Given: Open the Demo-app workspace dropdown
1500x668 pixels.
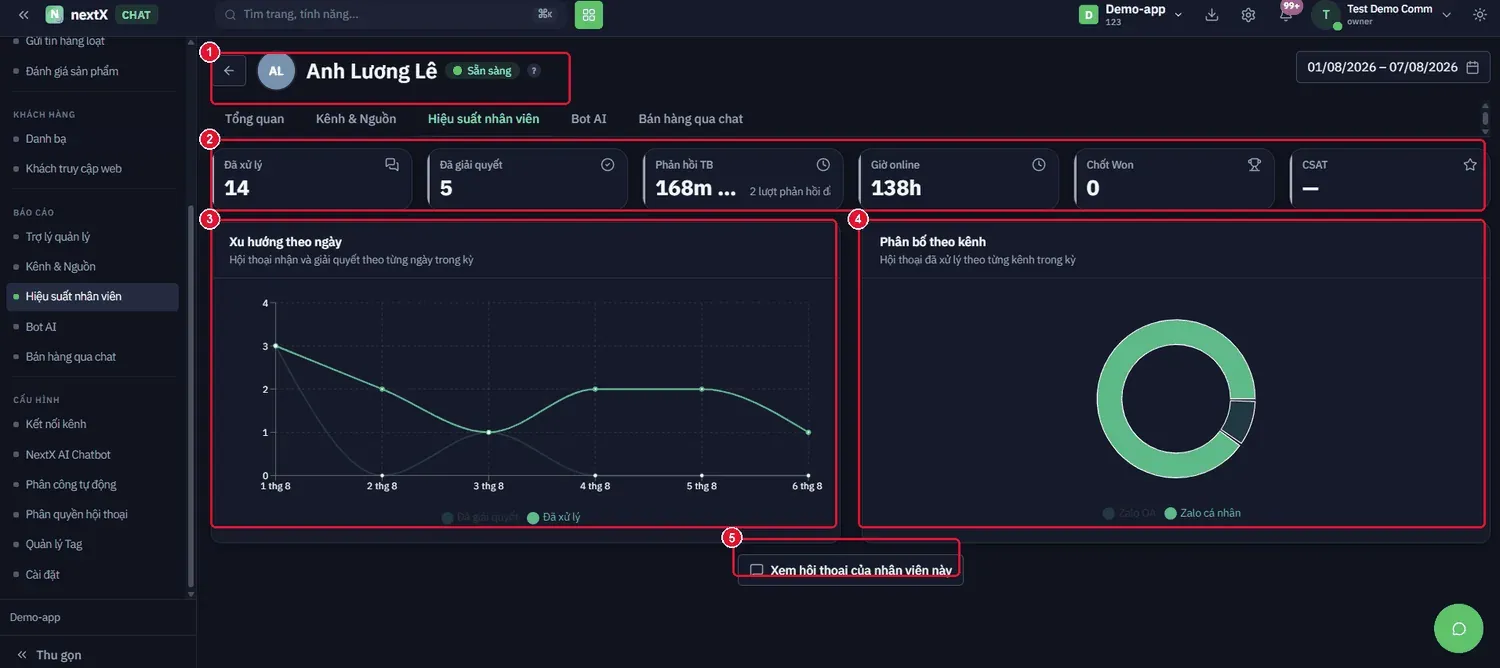Looking at the screenshot, I should 1132,15.
